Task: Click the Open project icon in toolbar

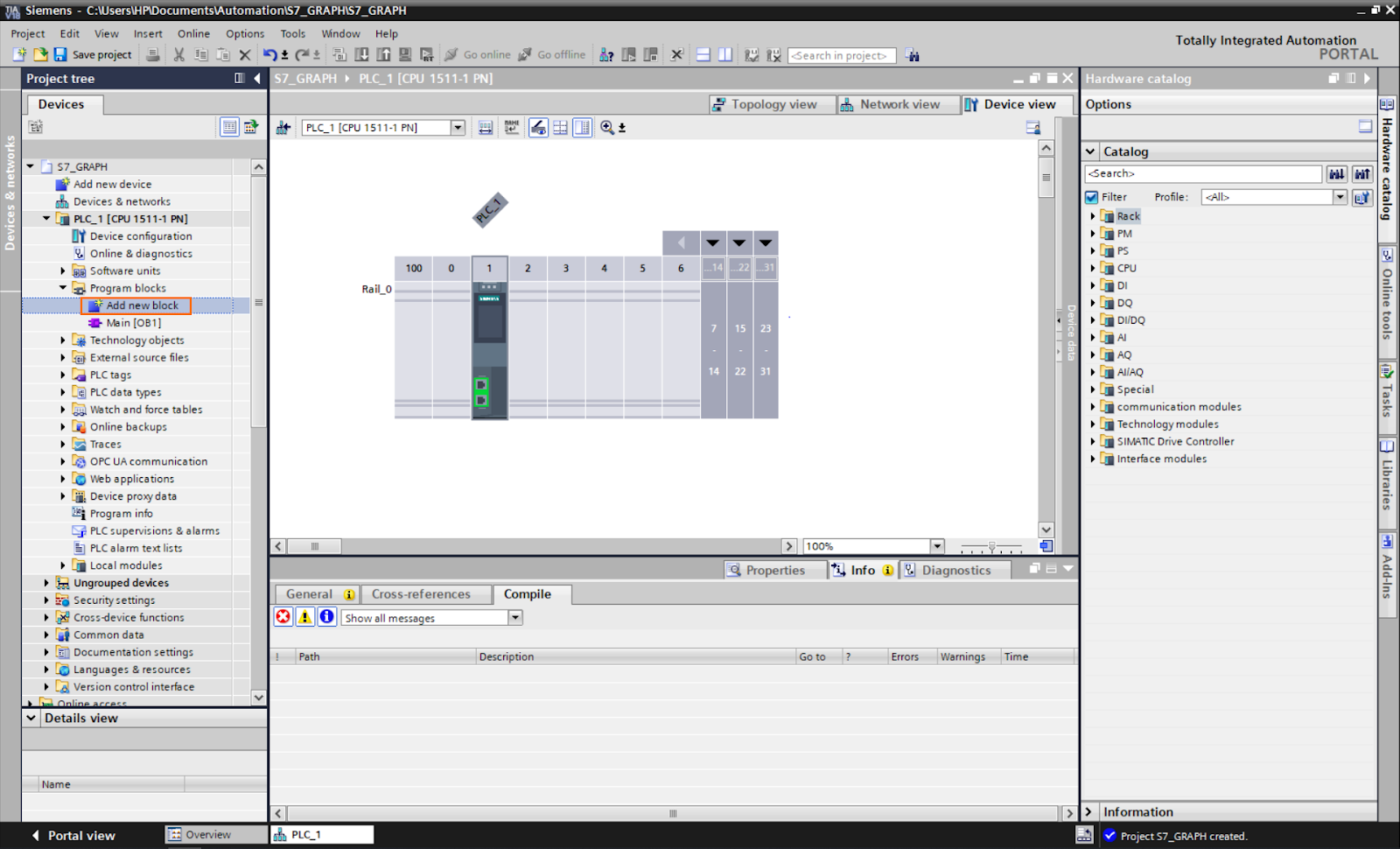Action: click(40, 54)
